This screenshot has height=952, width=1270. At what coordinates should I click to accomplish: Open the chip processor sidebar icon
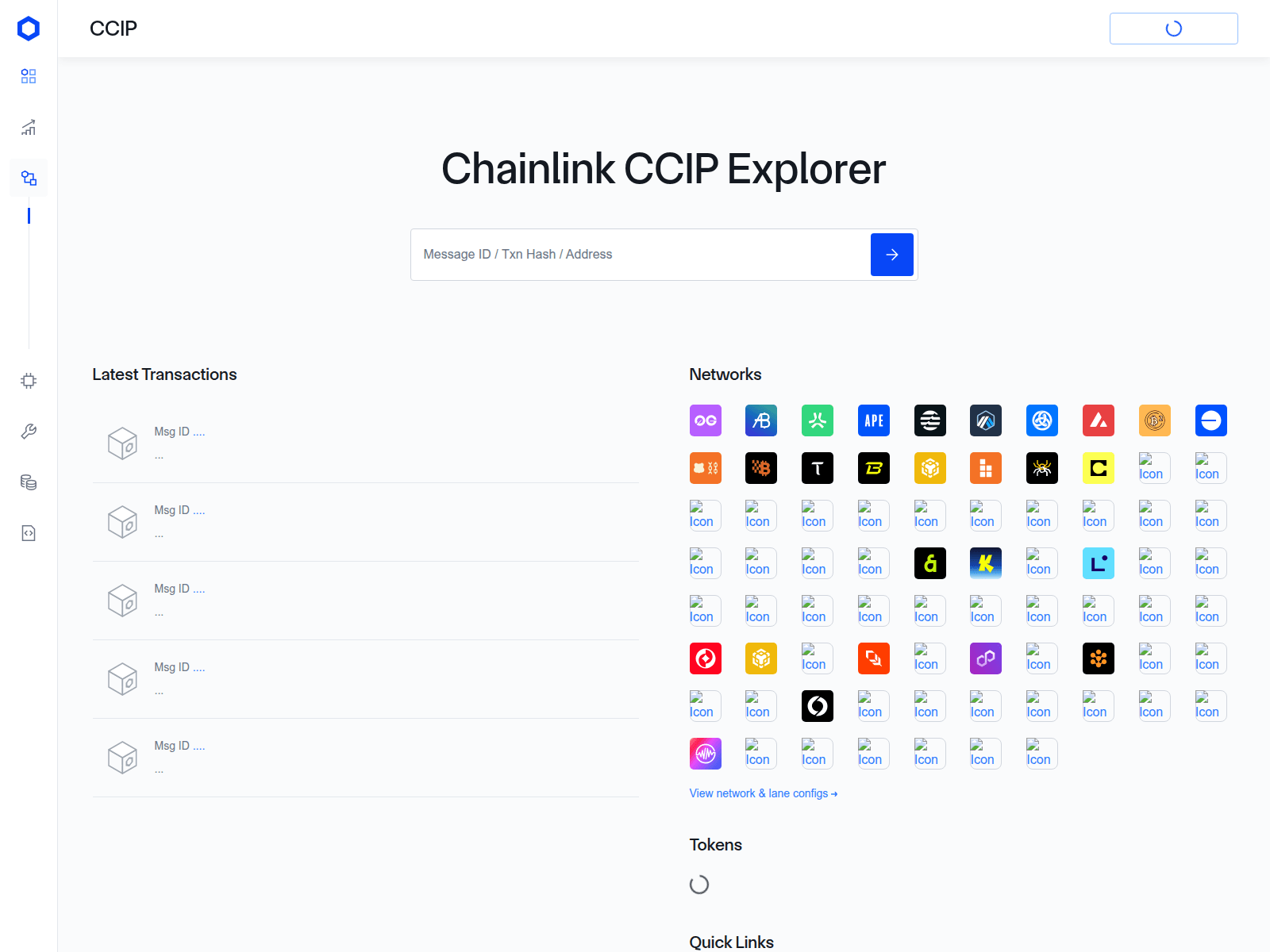click(x=29, y=381)
